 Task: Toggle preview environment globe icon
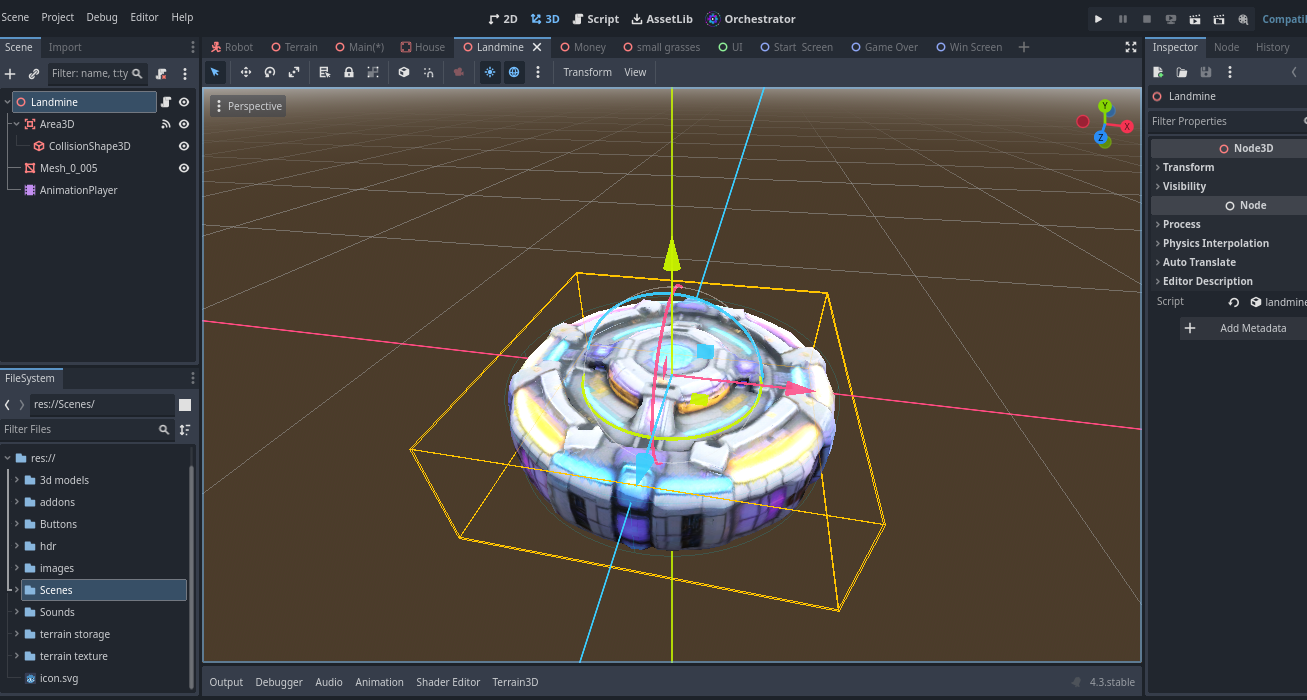click(x=514, y=72)
